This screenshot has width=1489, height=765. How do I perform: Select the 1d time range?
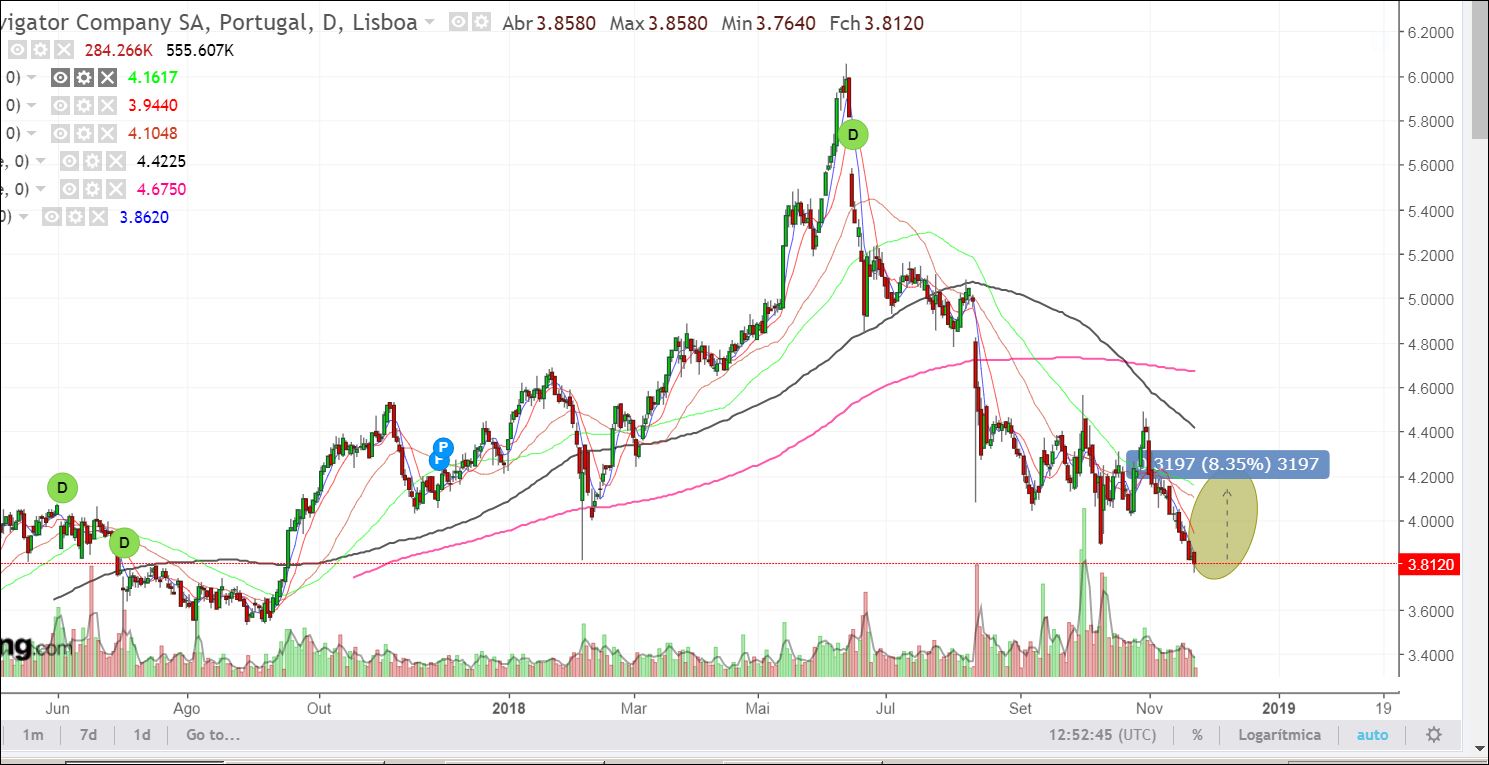[142, 735]
